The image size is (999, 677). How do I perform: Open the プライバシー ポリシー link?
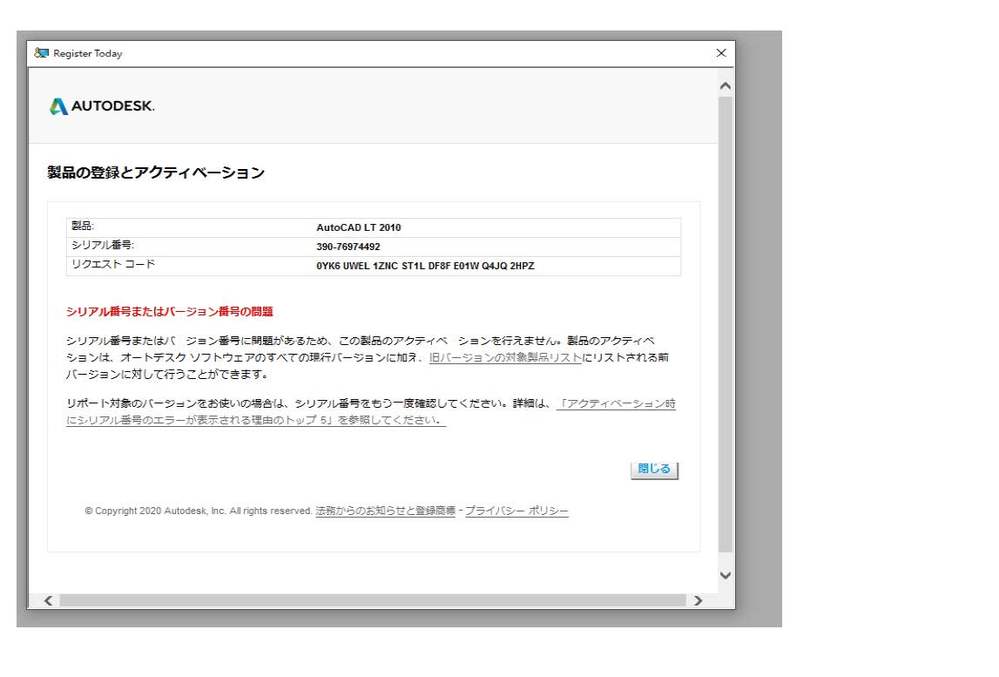(516, 511)
